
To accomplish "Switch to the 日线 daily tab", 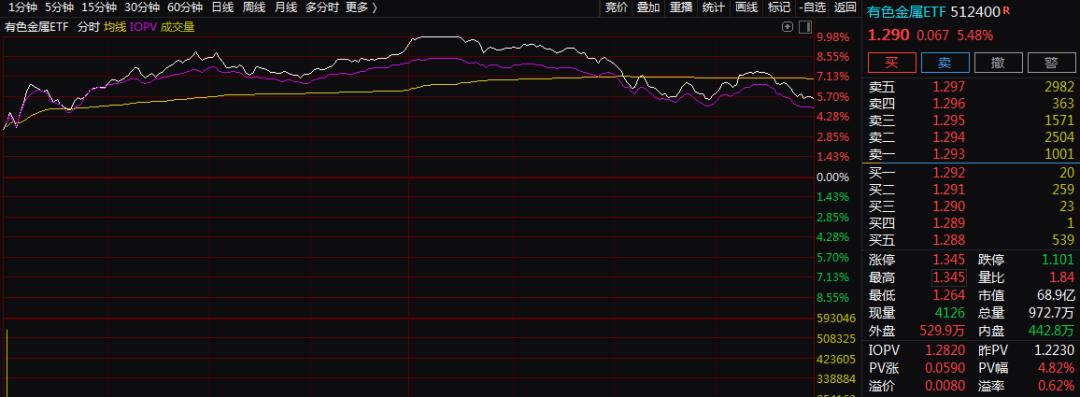I will click(222, 8).
